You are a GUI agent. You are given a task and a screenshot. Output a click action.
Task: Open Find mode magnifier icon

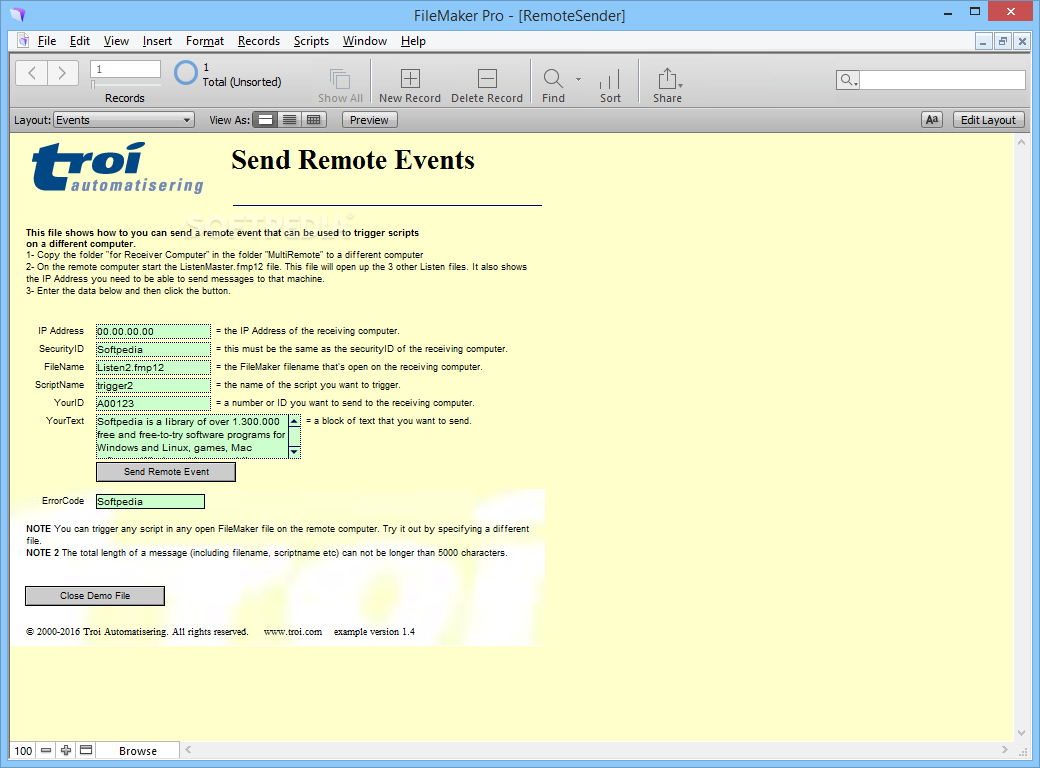coord(552,79)
